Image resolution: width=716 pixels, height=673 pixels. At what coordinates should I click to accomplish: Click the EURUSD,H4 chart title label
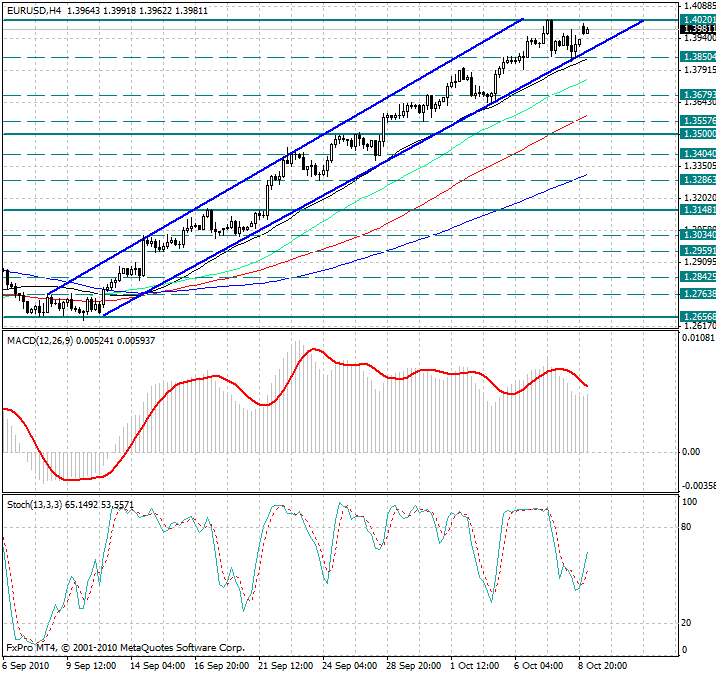tap(33, 9)
